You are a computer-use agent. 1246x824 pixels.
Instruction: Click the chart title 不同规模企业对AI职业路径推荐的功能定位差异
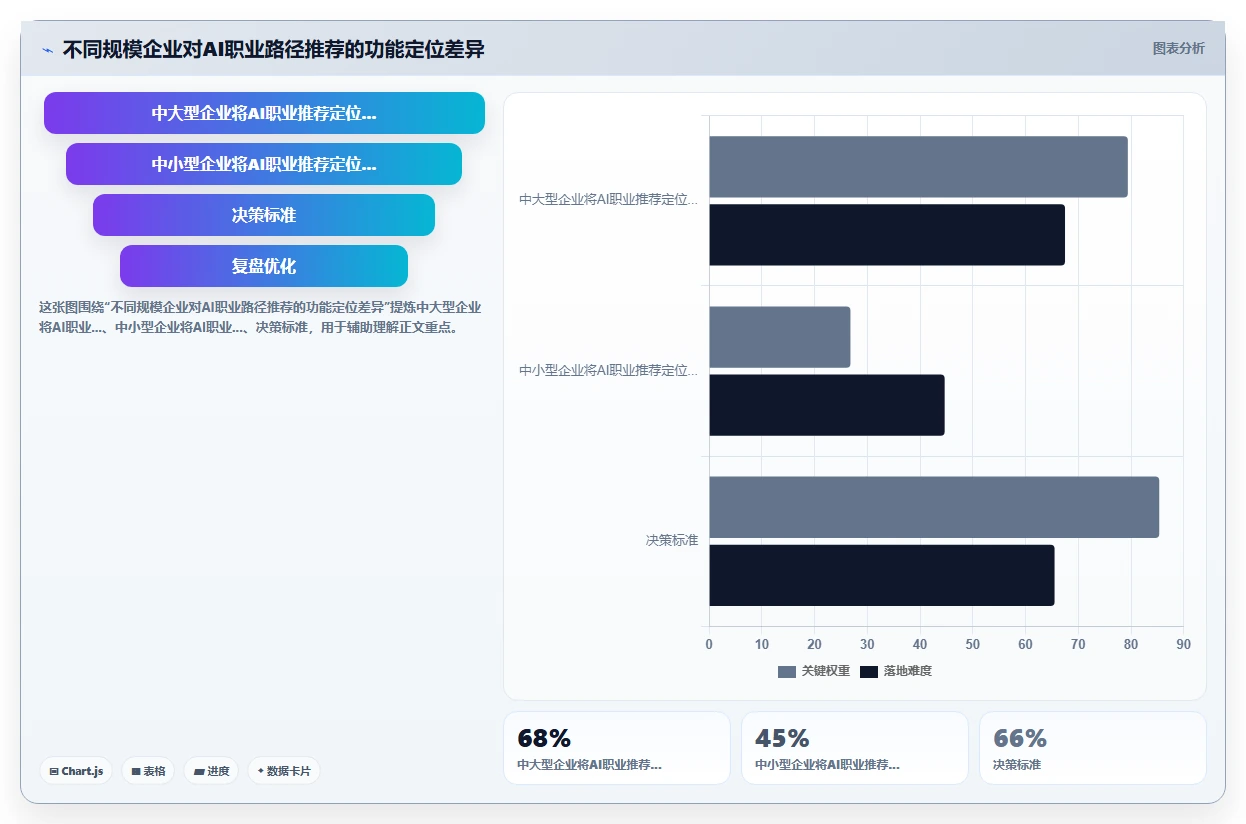pyautogui.click(x=273, y=49)
